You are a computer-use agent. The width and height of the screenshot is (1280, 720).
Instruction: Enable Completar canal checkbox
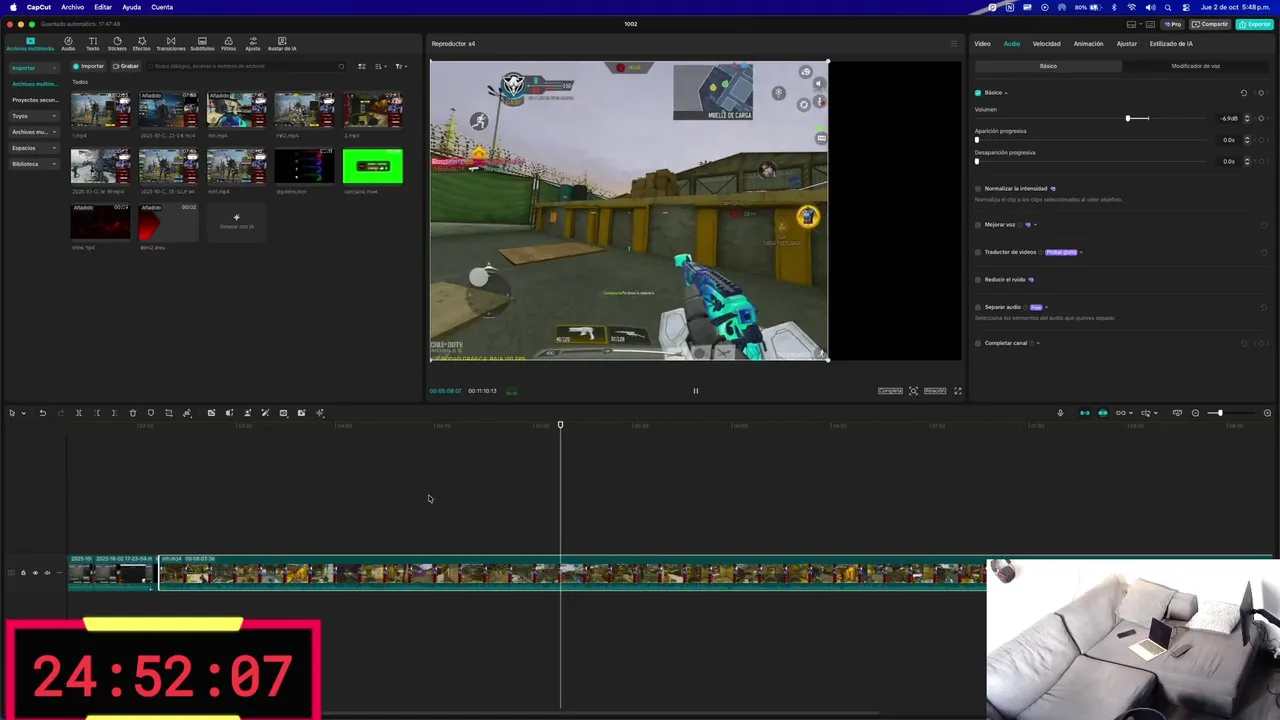(x=978, y=343)
